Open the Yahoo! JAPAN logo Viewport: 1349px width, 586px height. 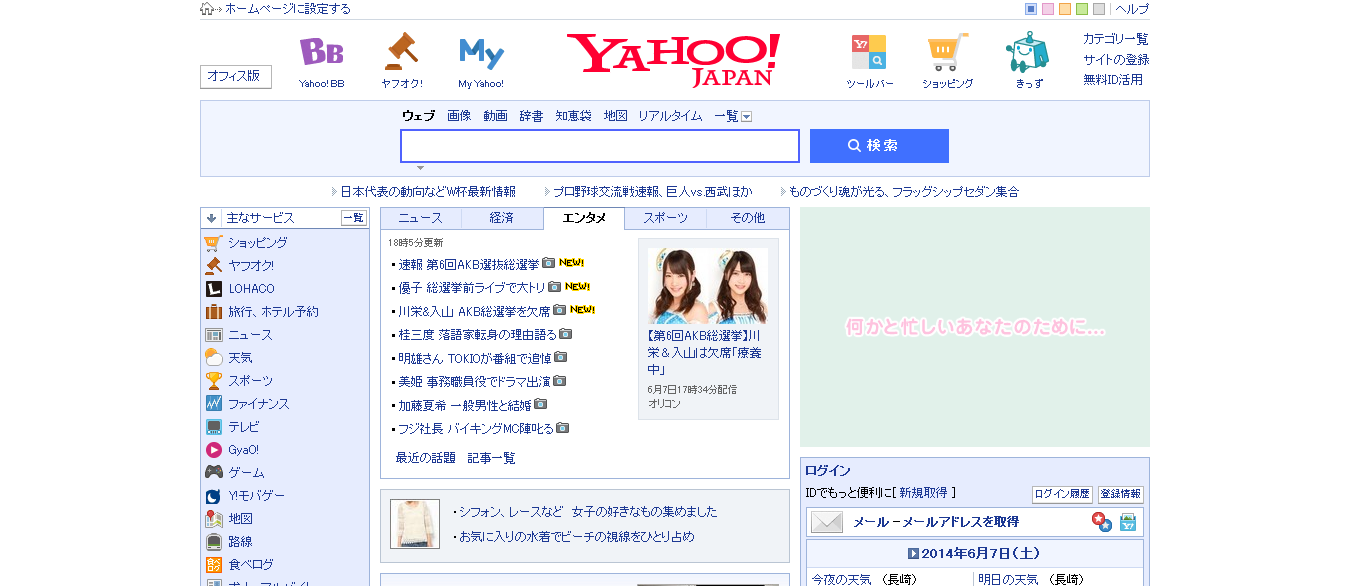[x=673, y=59]
